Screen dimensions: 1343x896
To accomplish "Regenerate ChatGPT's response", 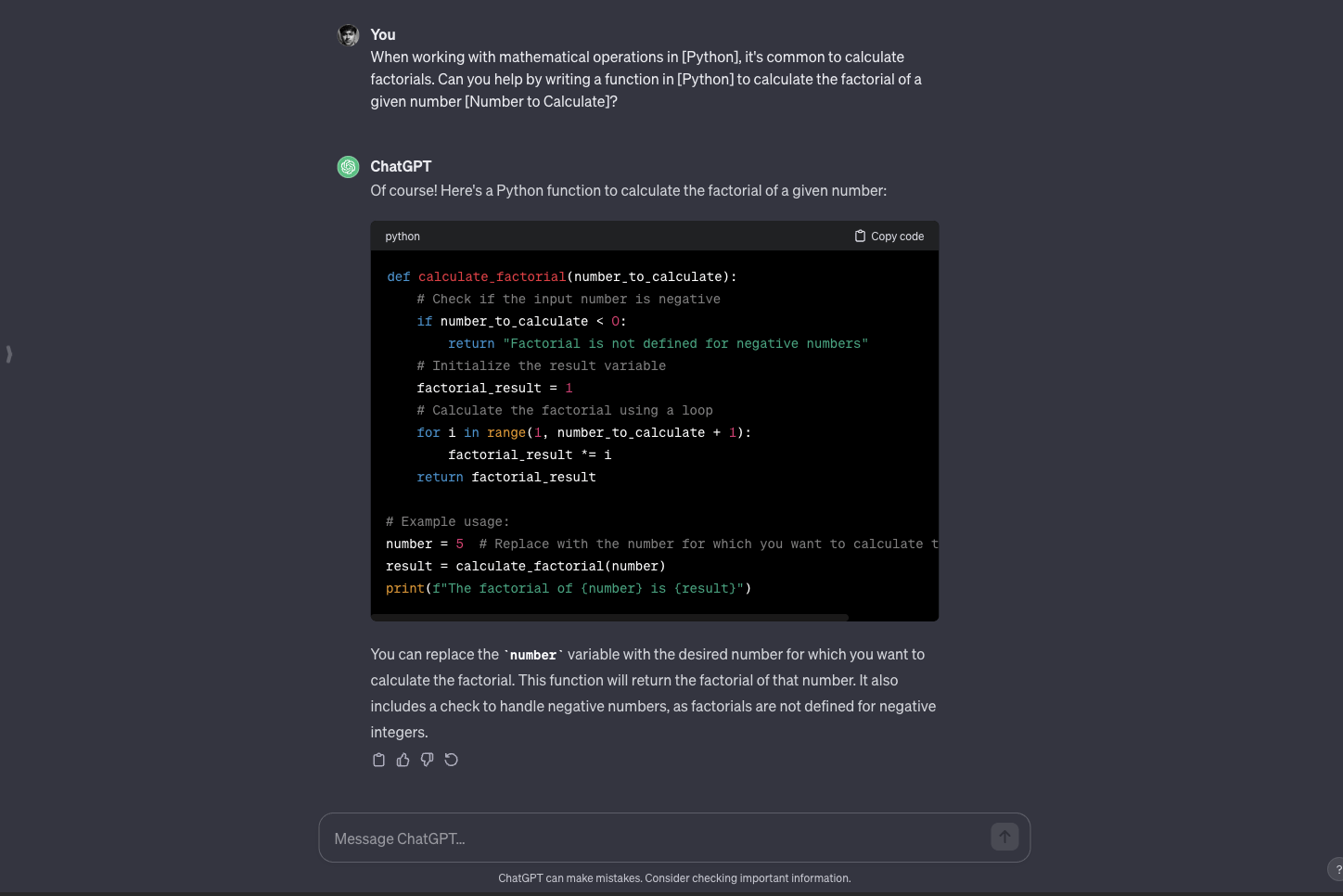I will pos(451,759).
